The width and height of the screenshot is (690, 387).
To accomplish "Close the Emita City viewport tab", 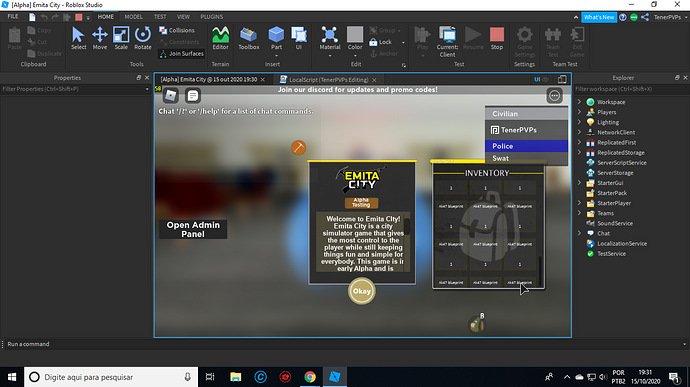I will tap(263, 80).
